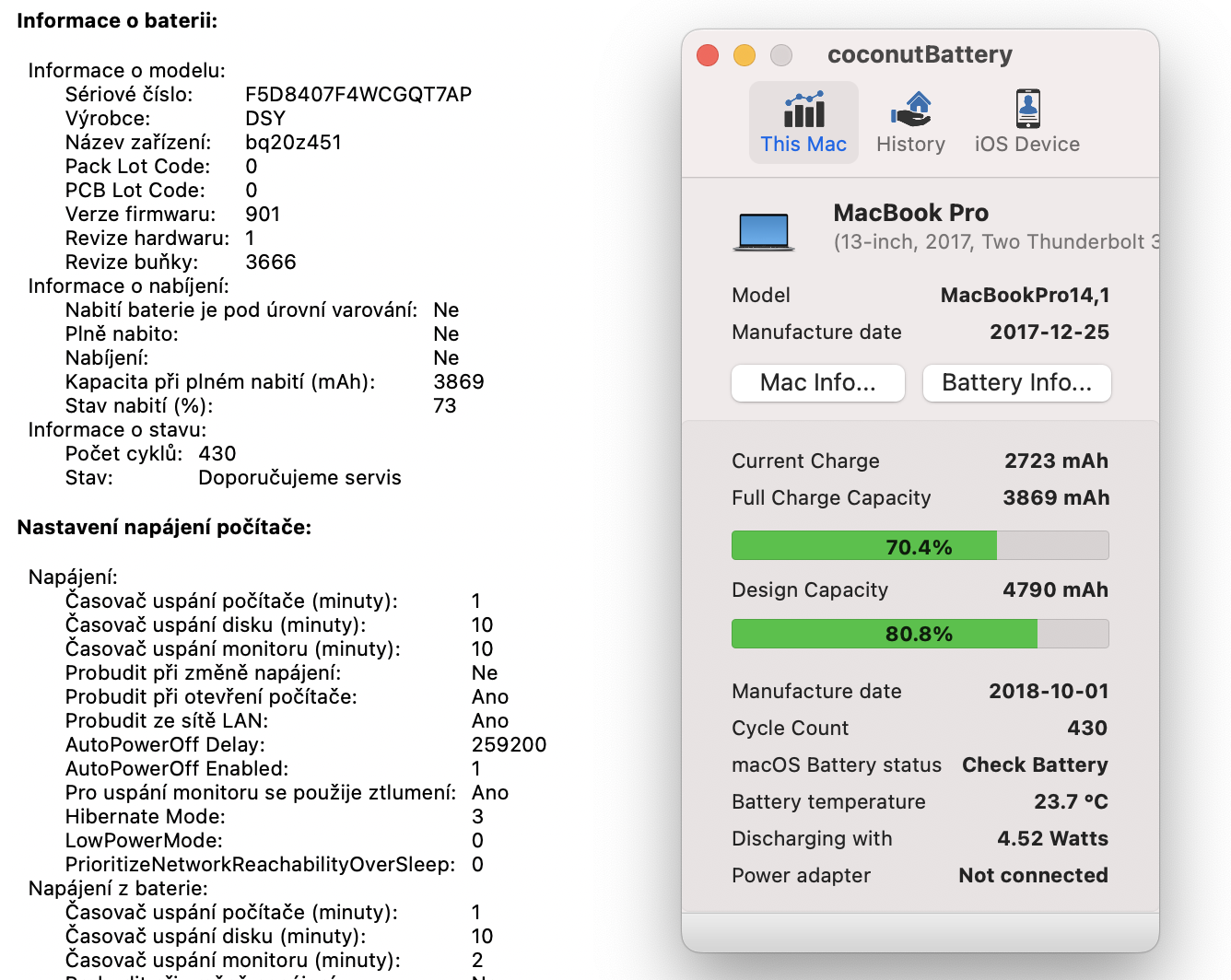The image size is (1231, 980).
Task: Click the Discharging with label
Action: [x=812, y=839]
